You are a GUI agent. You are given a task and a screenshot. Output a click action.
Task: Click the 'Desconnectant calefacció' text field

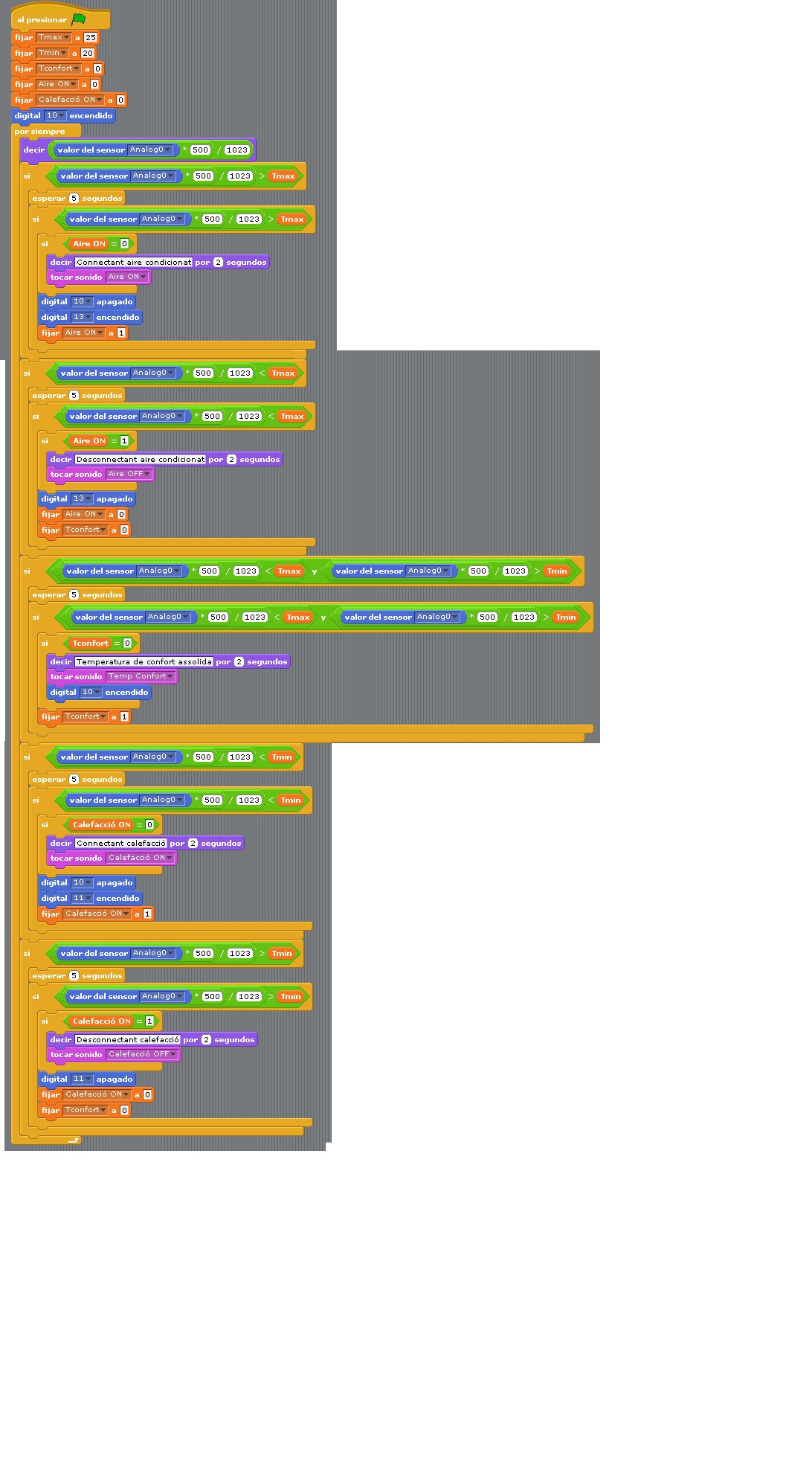pos(127,1039)
